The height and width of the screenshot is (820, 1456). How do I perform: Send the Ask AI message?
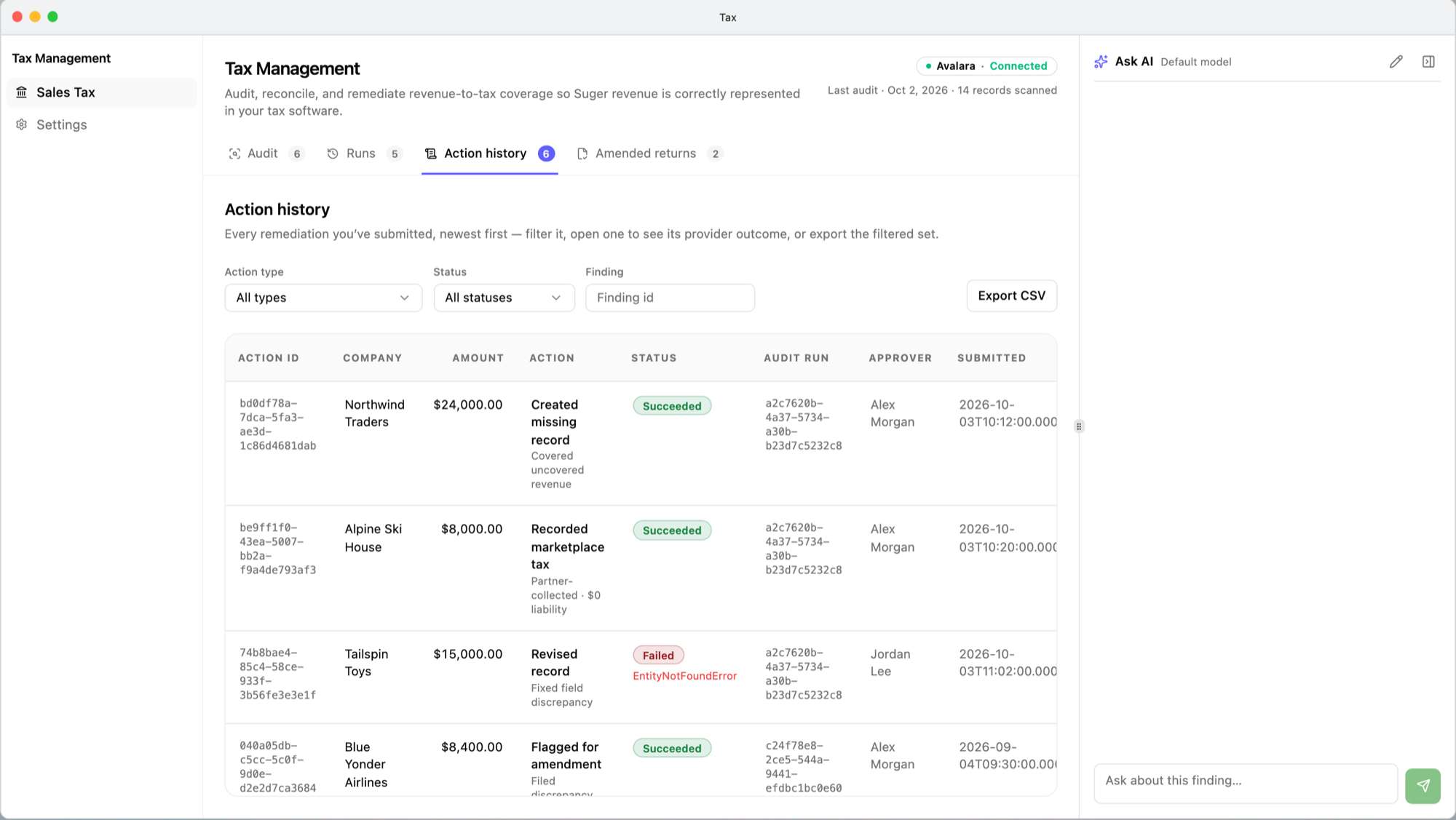[1423, 786]
